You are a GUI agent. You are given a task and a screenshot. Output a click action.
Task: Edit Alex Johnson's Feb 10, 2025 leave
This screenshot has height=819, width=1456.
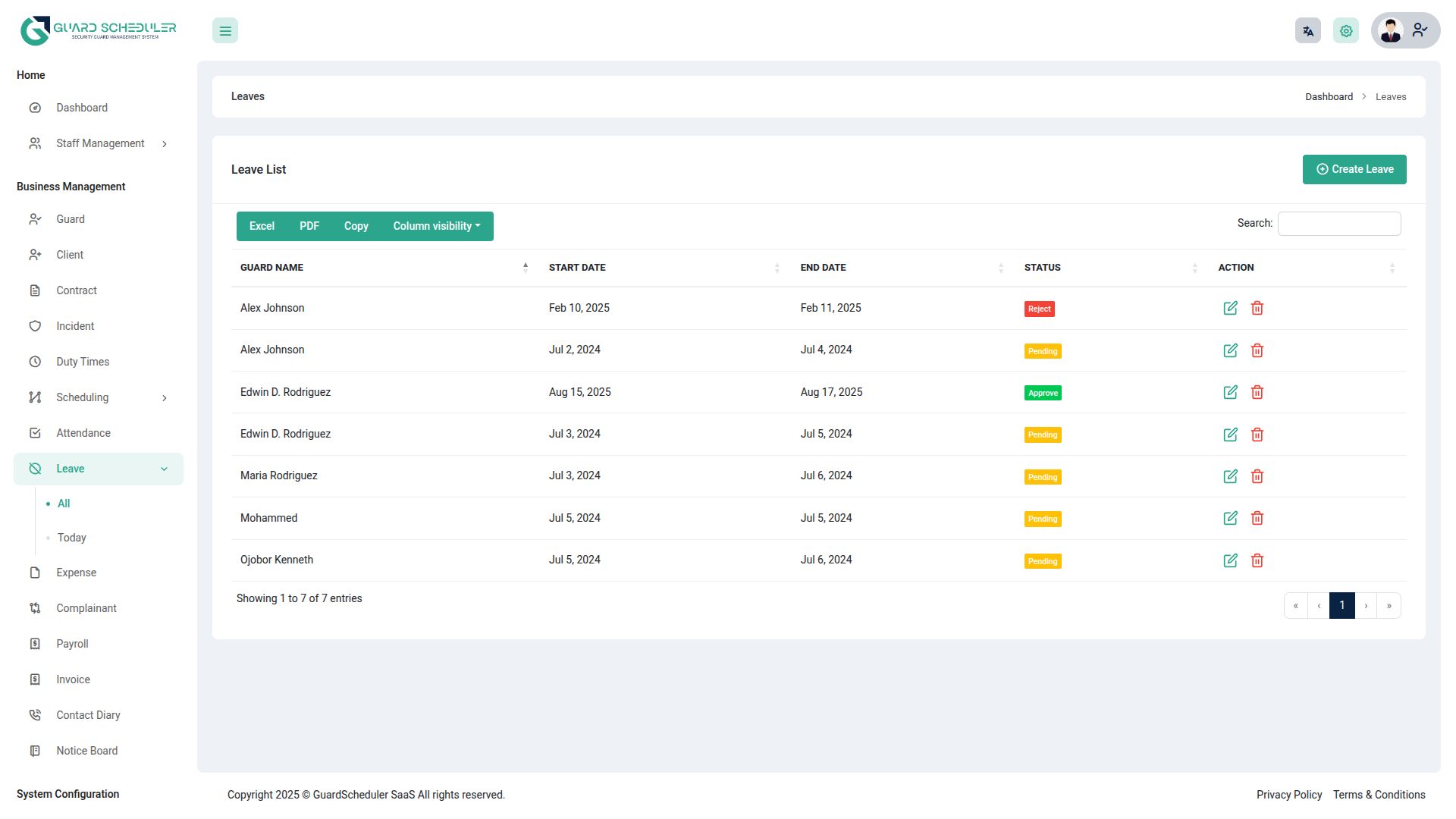tap(1230, 308)
